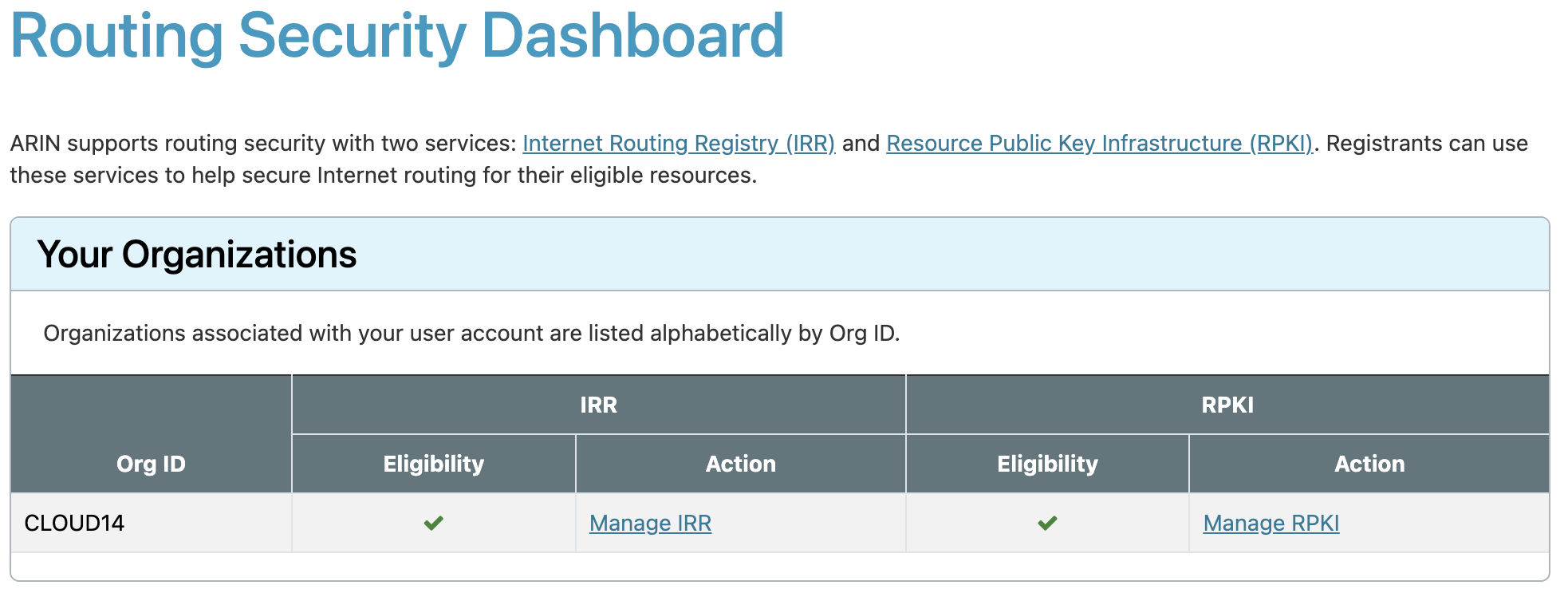Open the Internet Routing Registry (IRR) link
The width and height of the screenshot is (1568, 597).
[x=678, y=144]
